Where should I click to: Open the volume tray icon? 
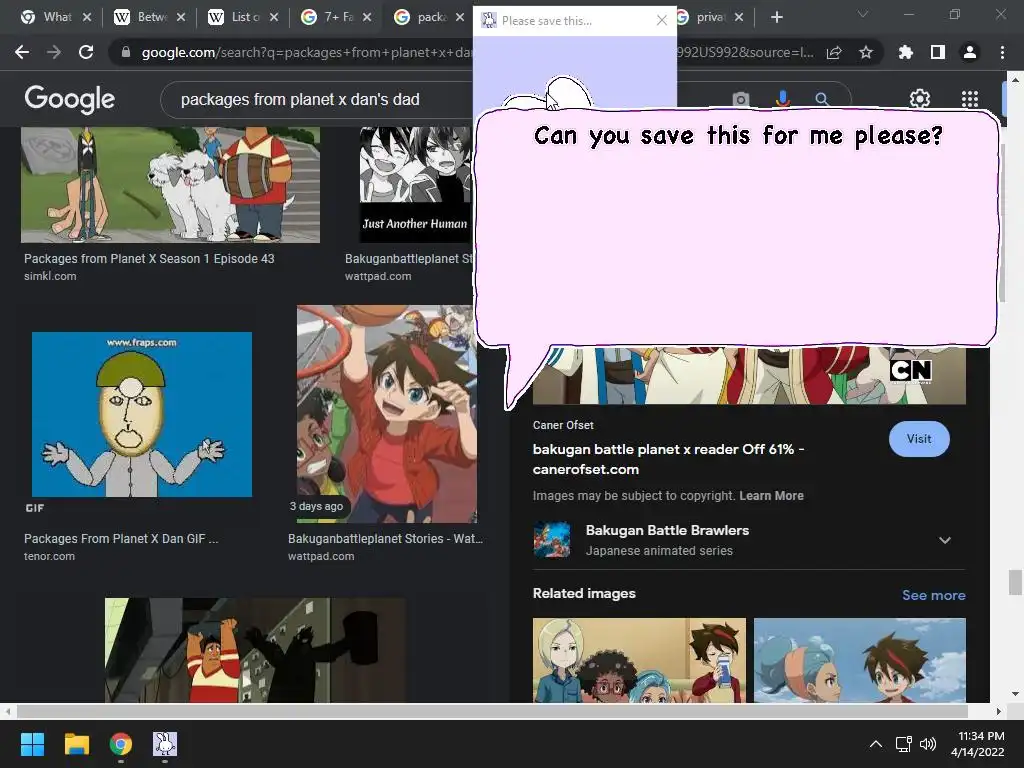tap(928, 744)
